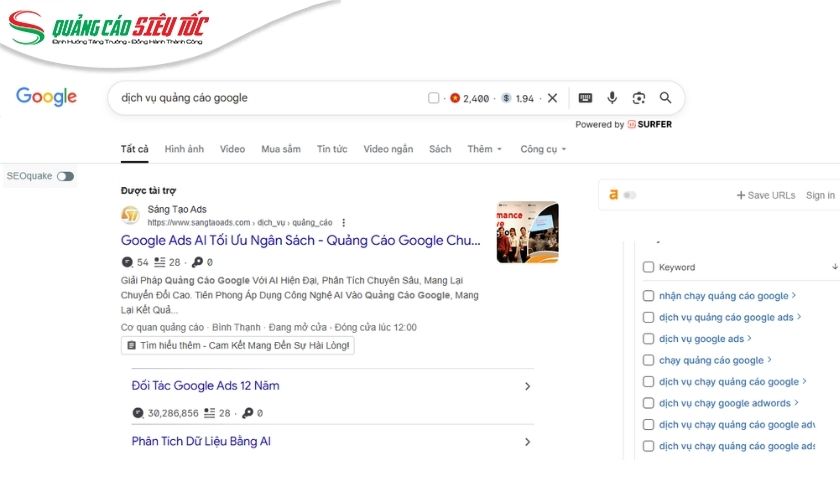Image resolution: width=840 pixels, height=500 pixels.
Task: Switch to the Tin tức tab
Action: pos(332,149)
